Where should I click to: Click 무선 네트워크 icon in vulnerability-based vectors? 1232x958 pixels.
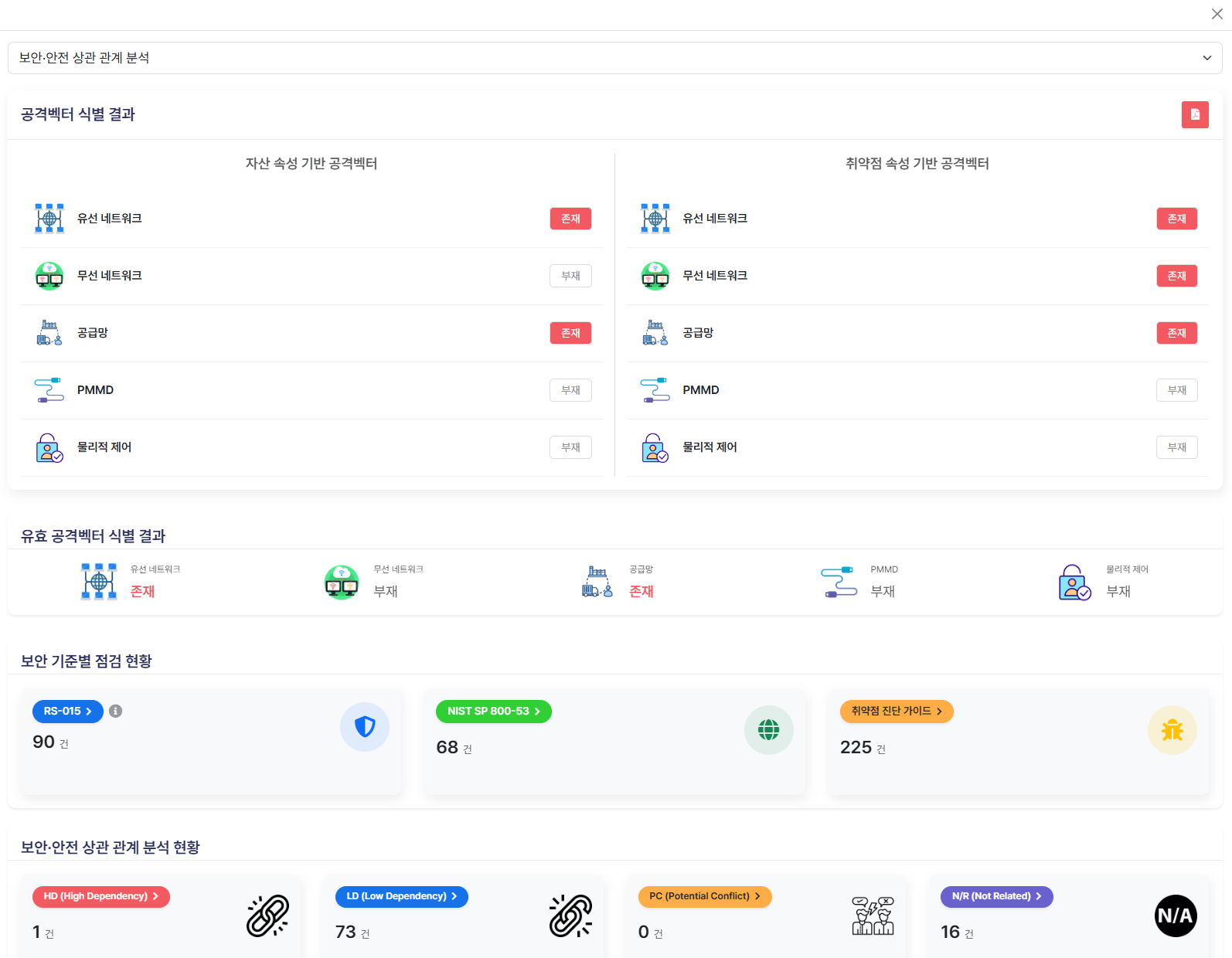(655, 276)
